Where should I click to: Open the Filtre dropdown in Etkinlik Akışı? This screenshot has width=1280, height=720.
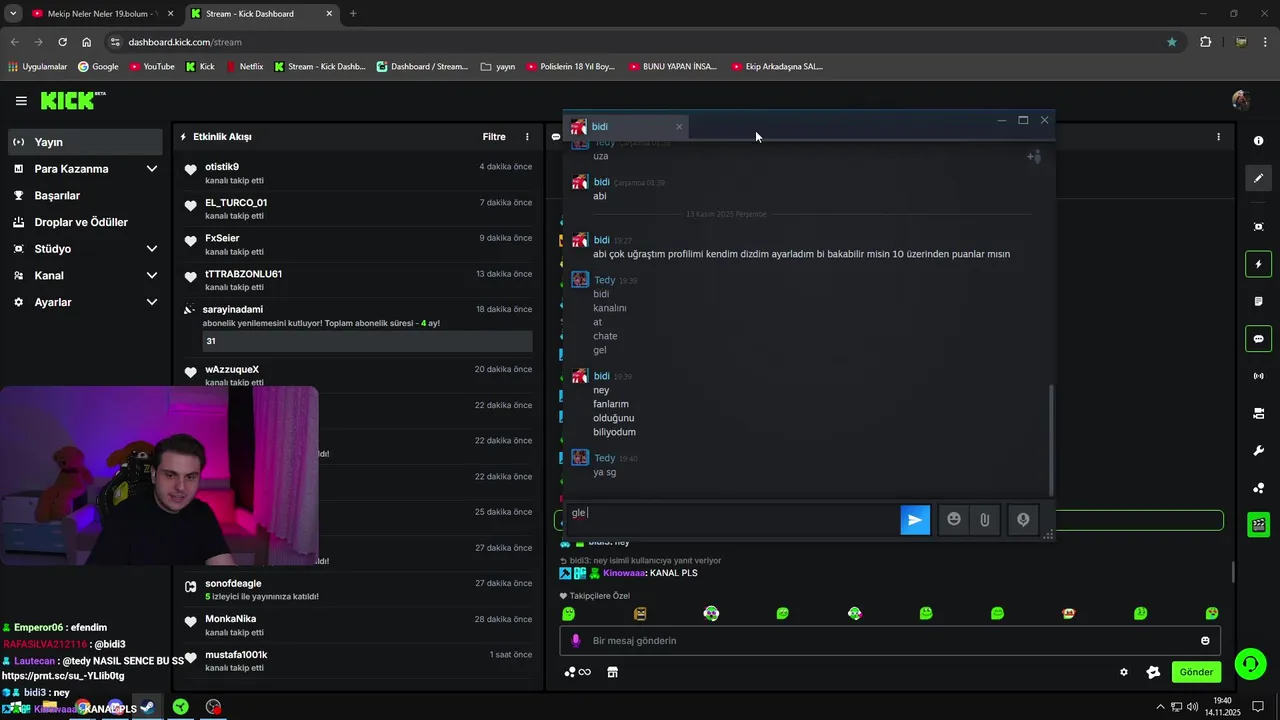coord(494,137)
